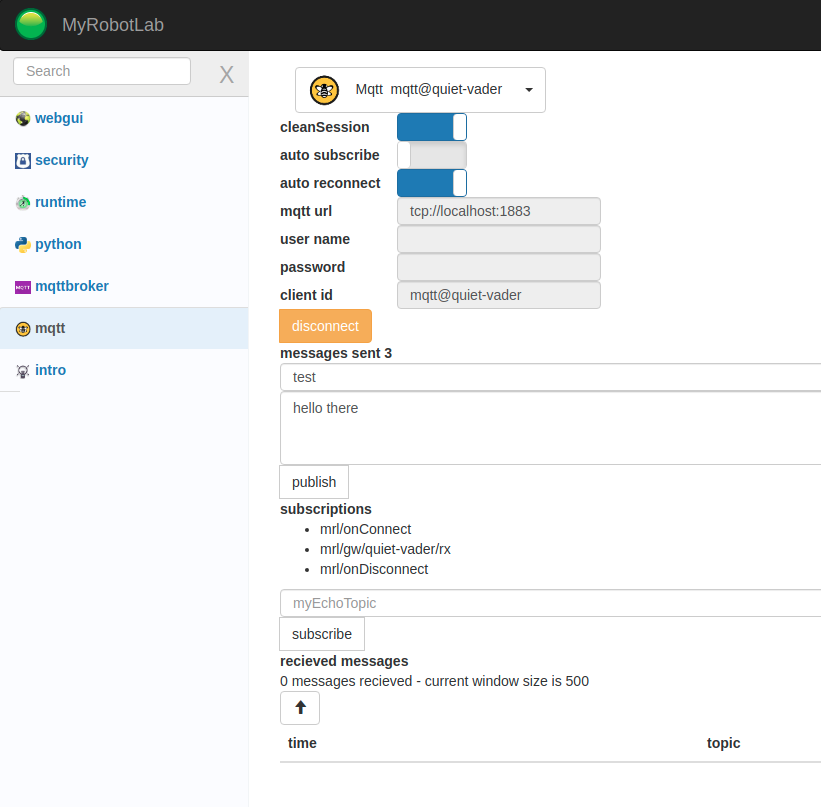The height and width of the screenshot is (807, 821).
Task: Clear the search with the X button
Action: point(226,74)
